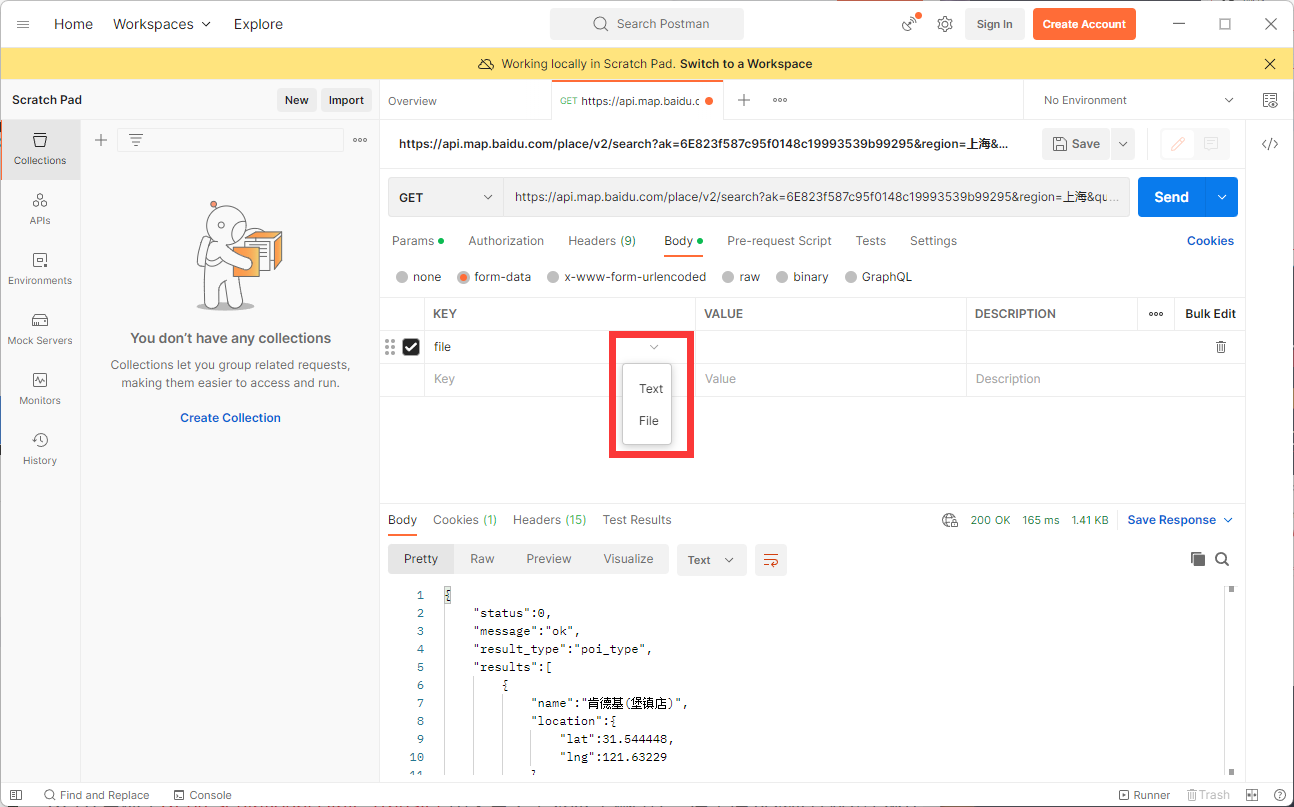Toggle the wrap lines icon in response

click(771, 560)
